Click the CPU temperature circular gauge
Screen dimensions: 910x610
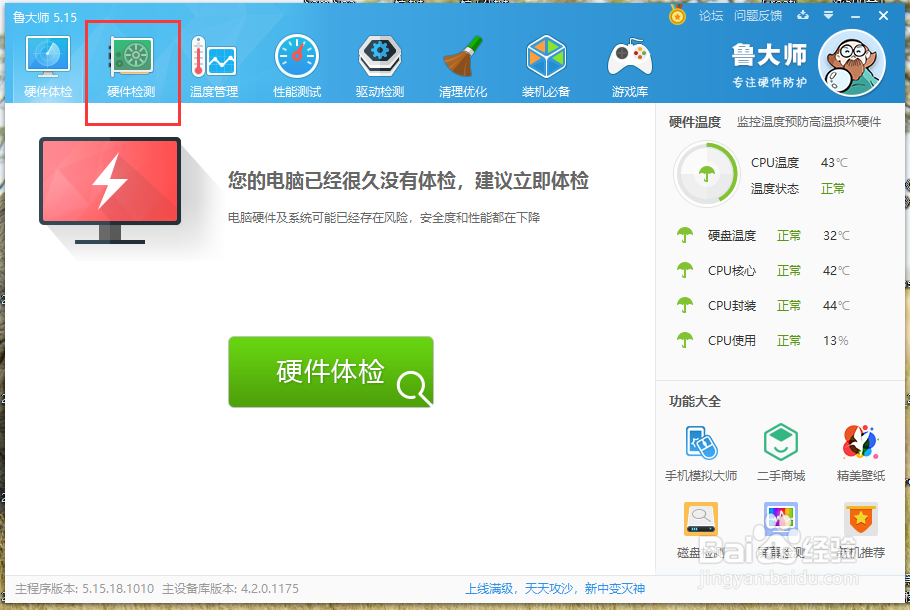pyautogui.click(x=706, y=174)
